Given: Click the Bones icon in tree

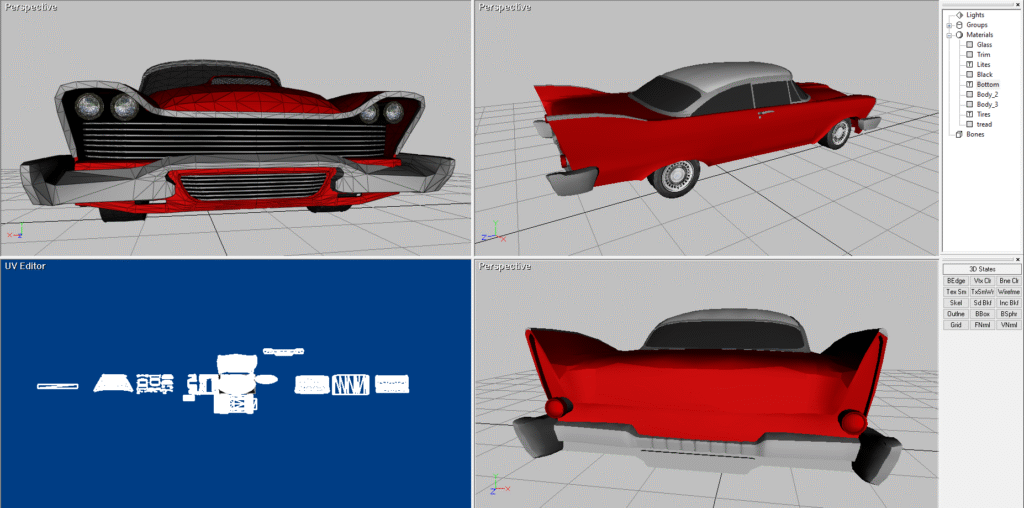Looking at the screenshot, I should (x=960, y=134).
